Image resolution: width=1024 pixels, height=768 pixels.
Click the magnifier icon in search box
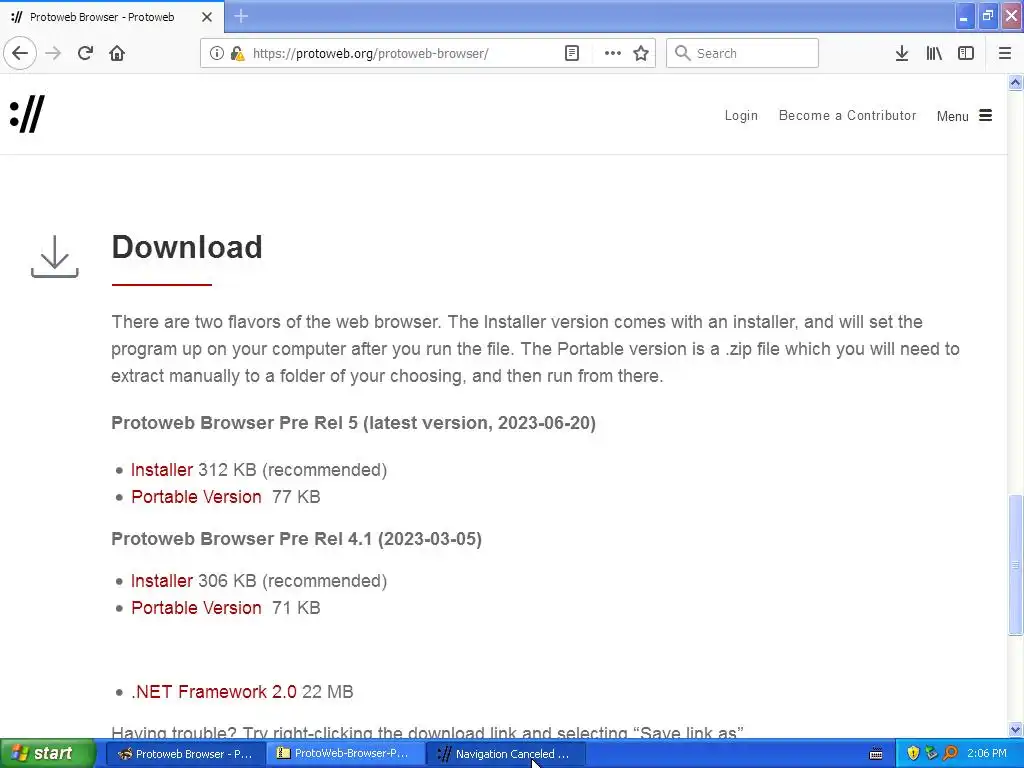tap(682, 53)
